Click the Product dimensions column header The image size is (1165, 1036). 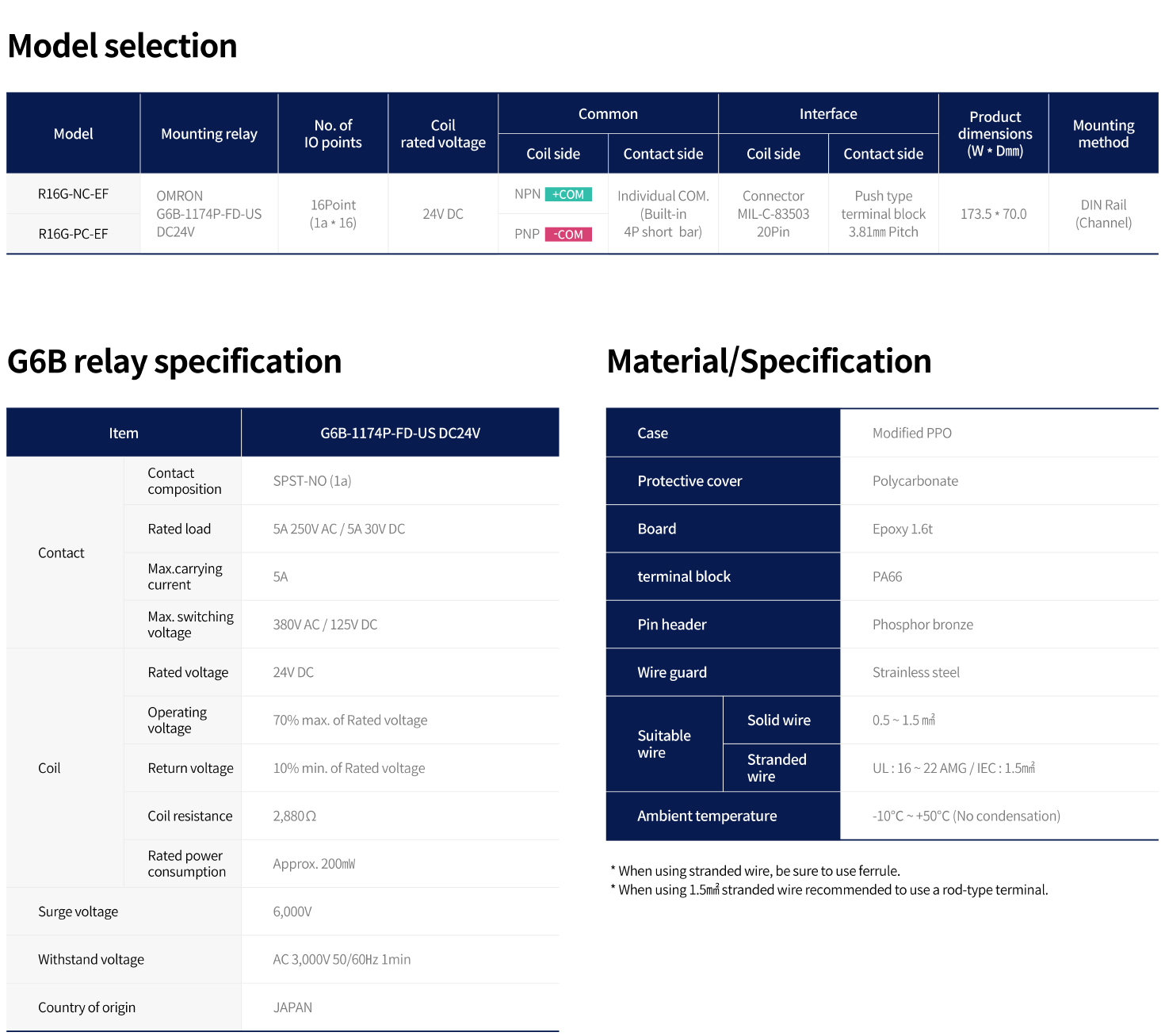click(x=995, y=134)
